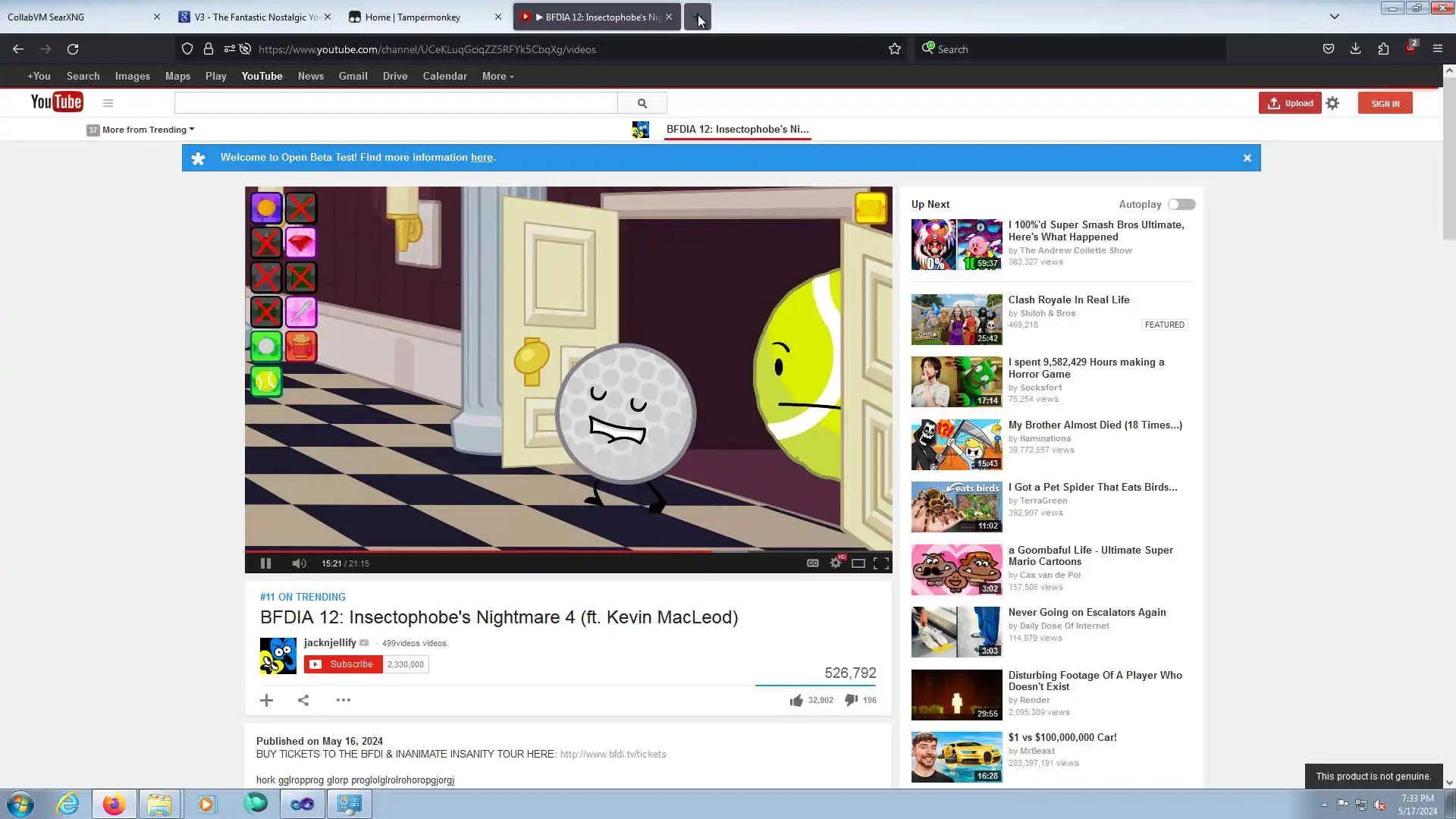Mute the video volume speaker icon

299,563
